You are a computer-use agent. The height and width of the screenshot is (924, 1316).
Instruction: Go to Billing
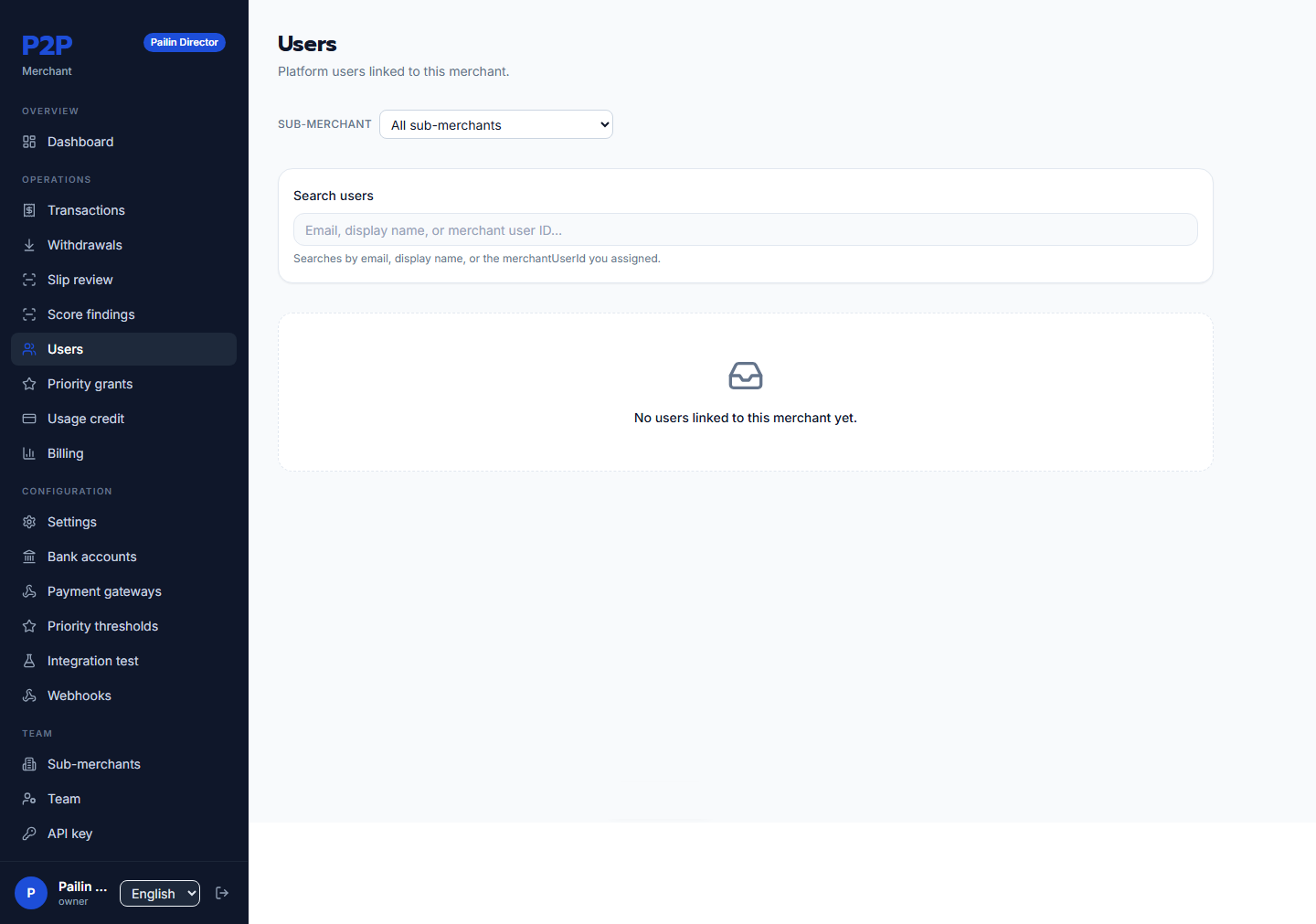[123, 453]
